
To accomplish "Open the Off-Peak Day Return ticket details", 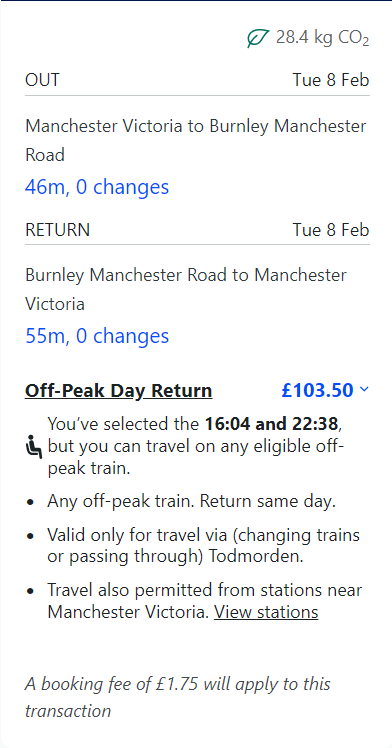I will coord(119,390).
